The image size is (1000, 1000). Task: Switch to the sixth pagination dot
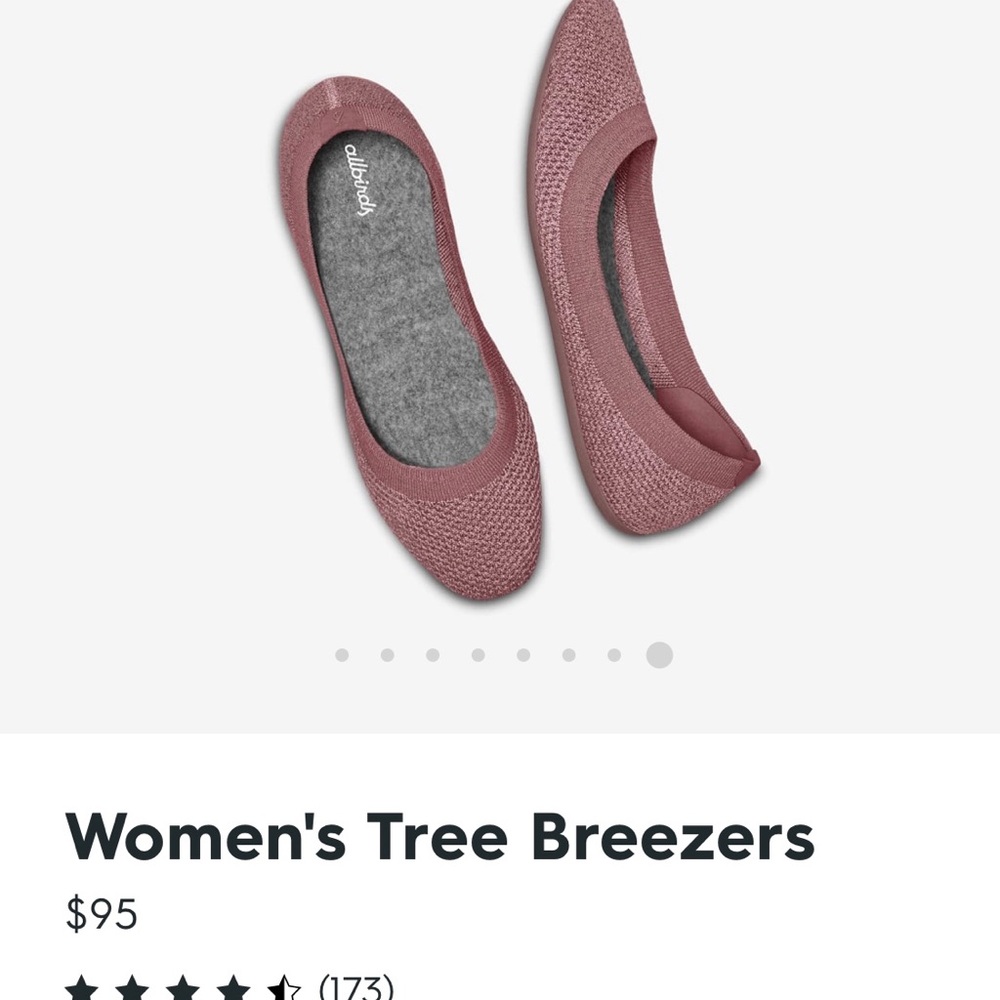568,655
